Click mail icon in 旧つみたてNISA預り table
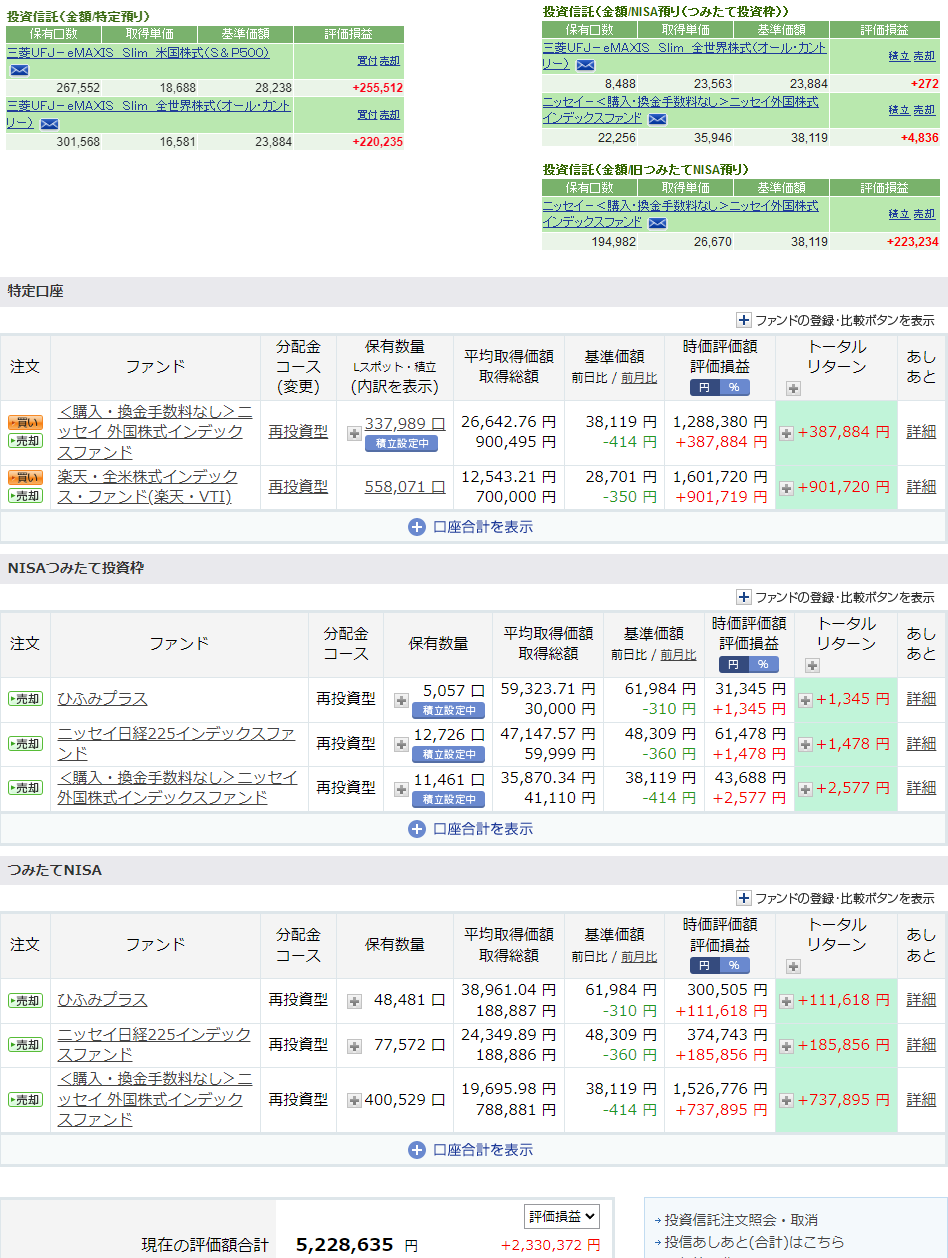 click(657, 223)
